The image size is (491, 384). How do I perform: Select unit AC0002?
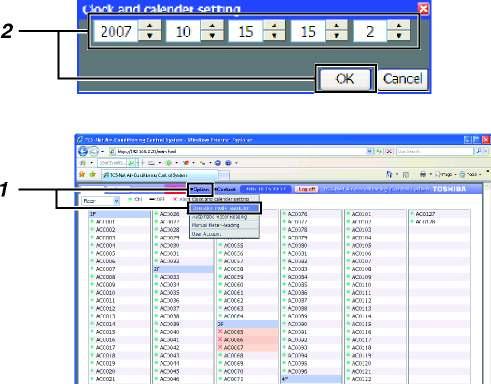(x=106, y=230)
